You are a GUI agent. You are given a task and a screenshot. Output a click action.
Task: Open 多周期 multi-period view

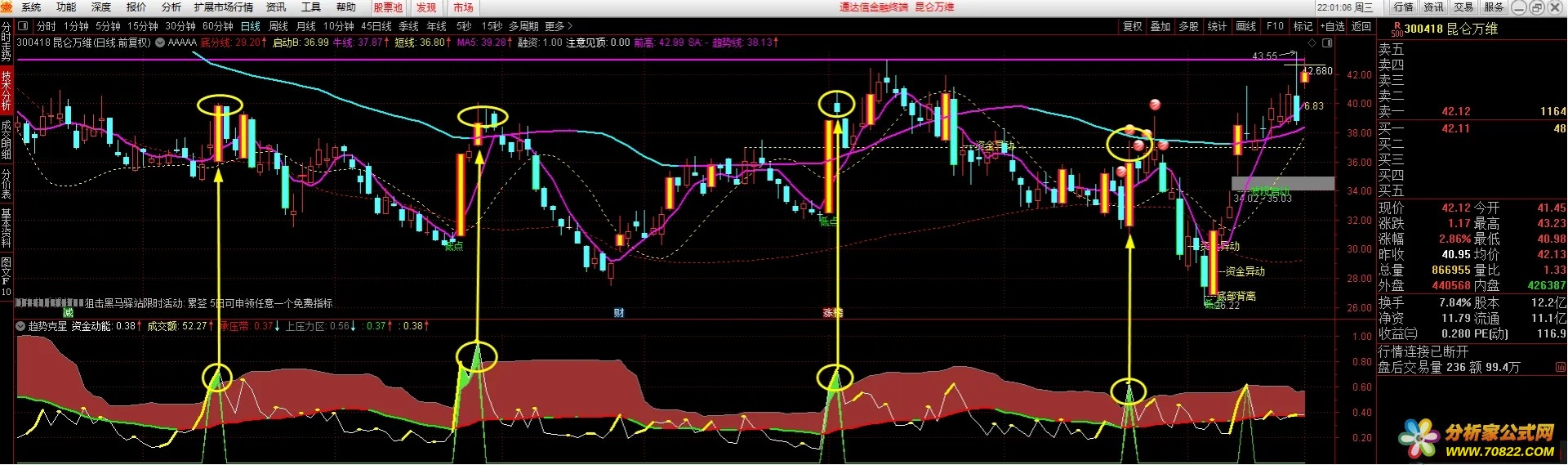pos(524,26)
